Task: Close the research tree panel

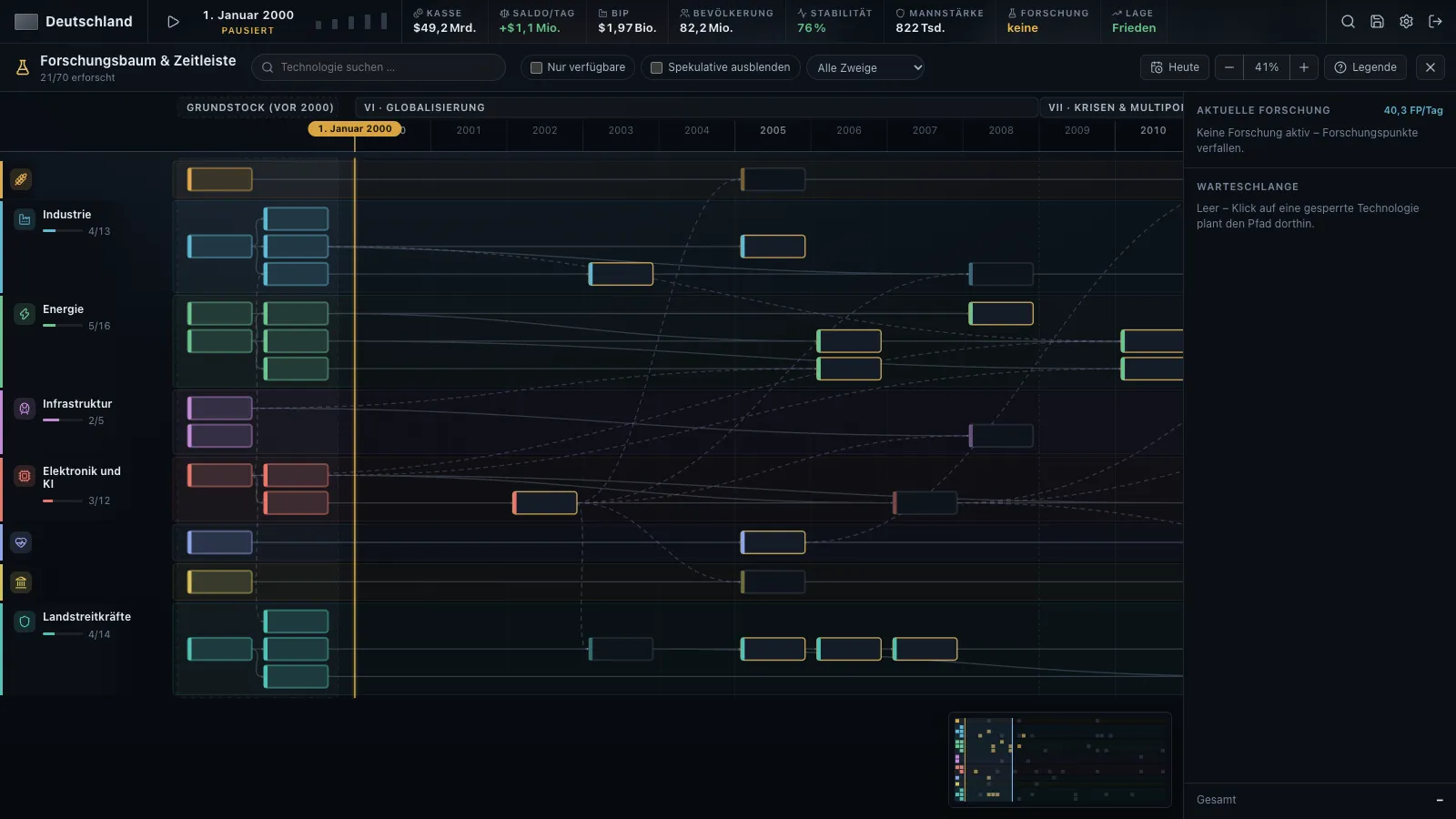Action: tap(1431, 67)
